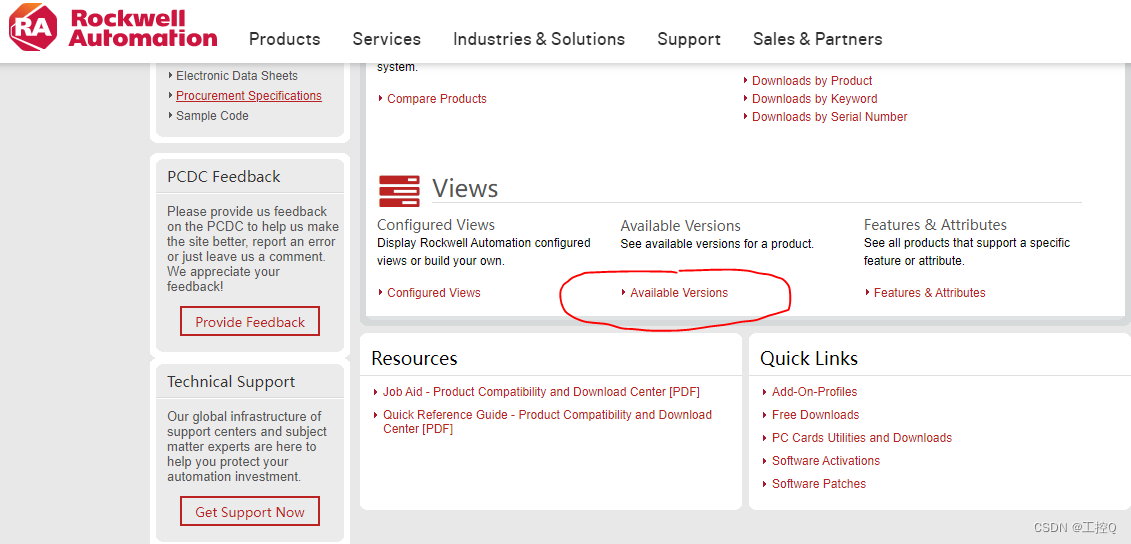Open the Support menu
This screenshot has height=544, width=1131.
tap(689, 39)
